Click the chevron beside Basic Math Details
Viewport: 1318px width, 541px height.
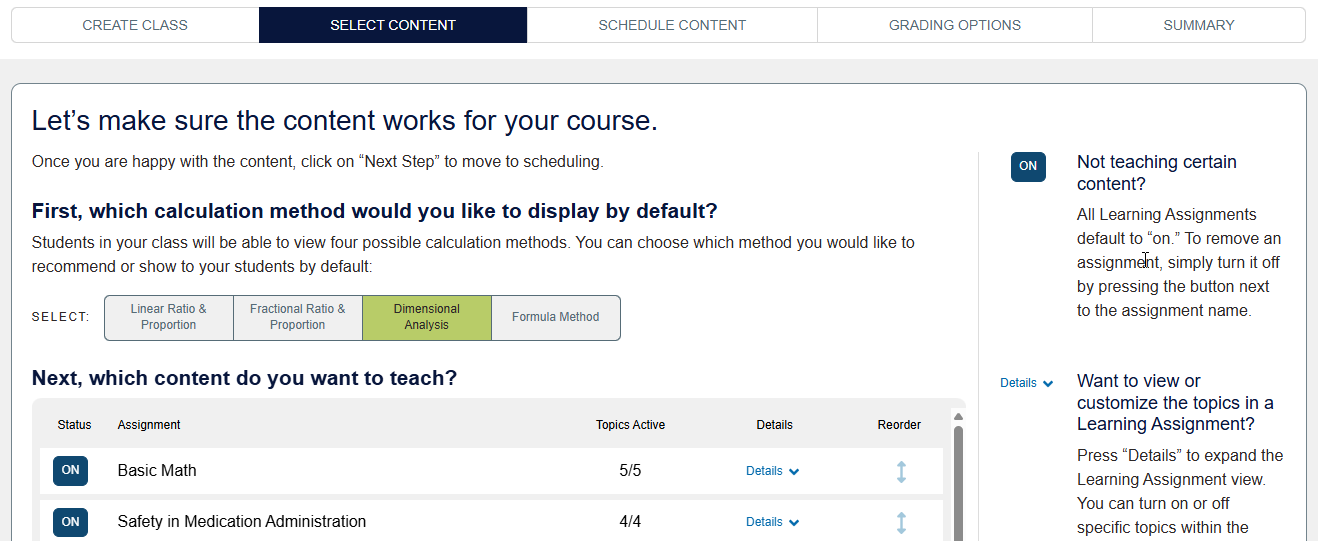[x=794, y=472]
